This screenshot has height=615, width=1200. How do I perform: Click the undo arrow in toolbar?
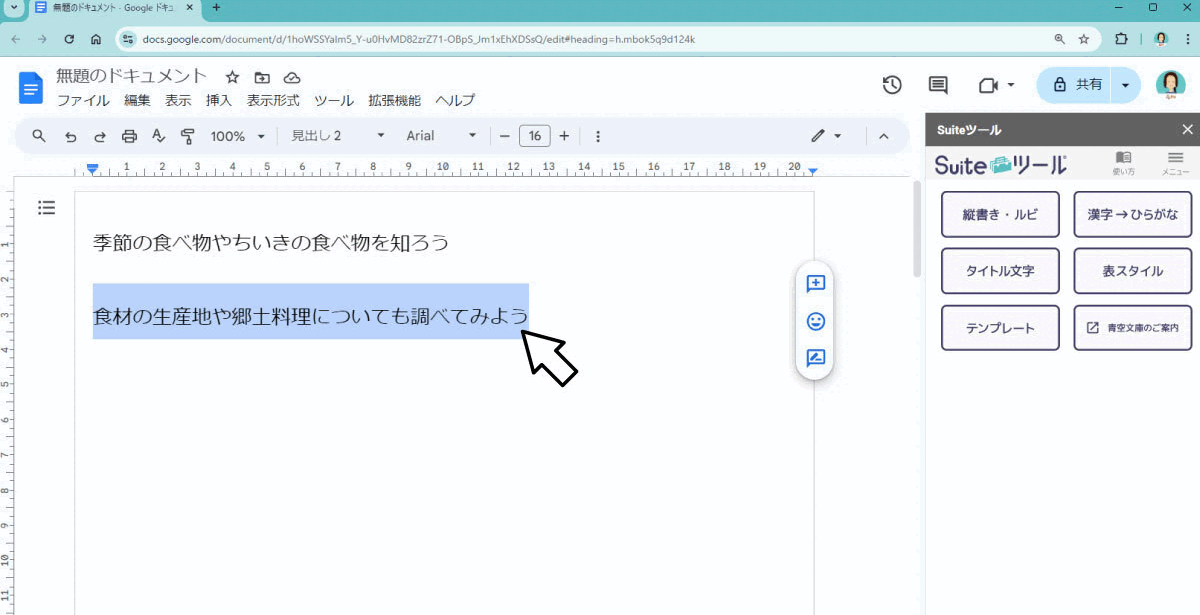point(70,136)
